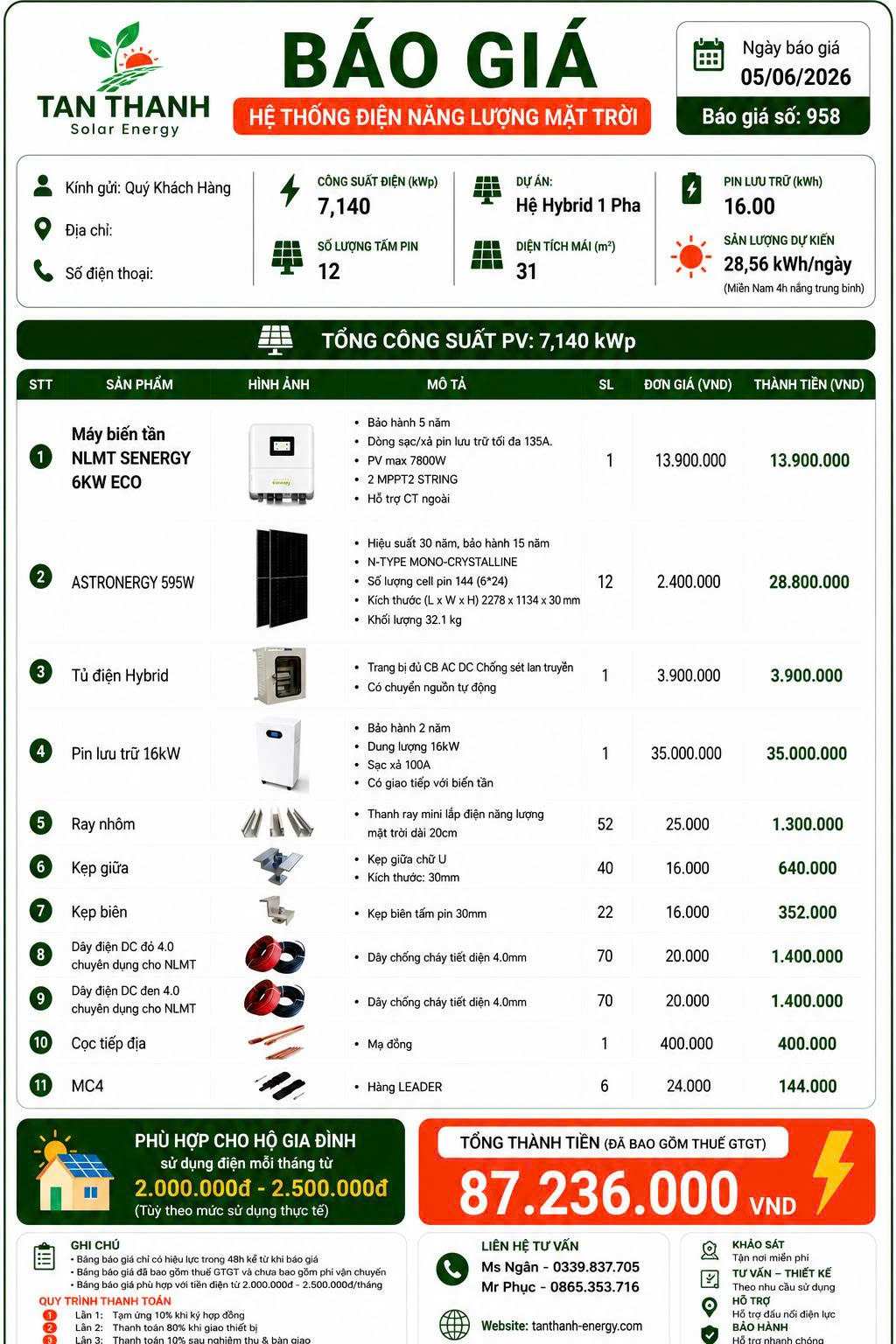Click the red Hệ thống điện năng lượng mặt trời banner
This screenshot has width=896, height=1344.
(x=442, y=116)
